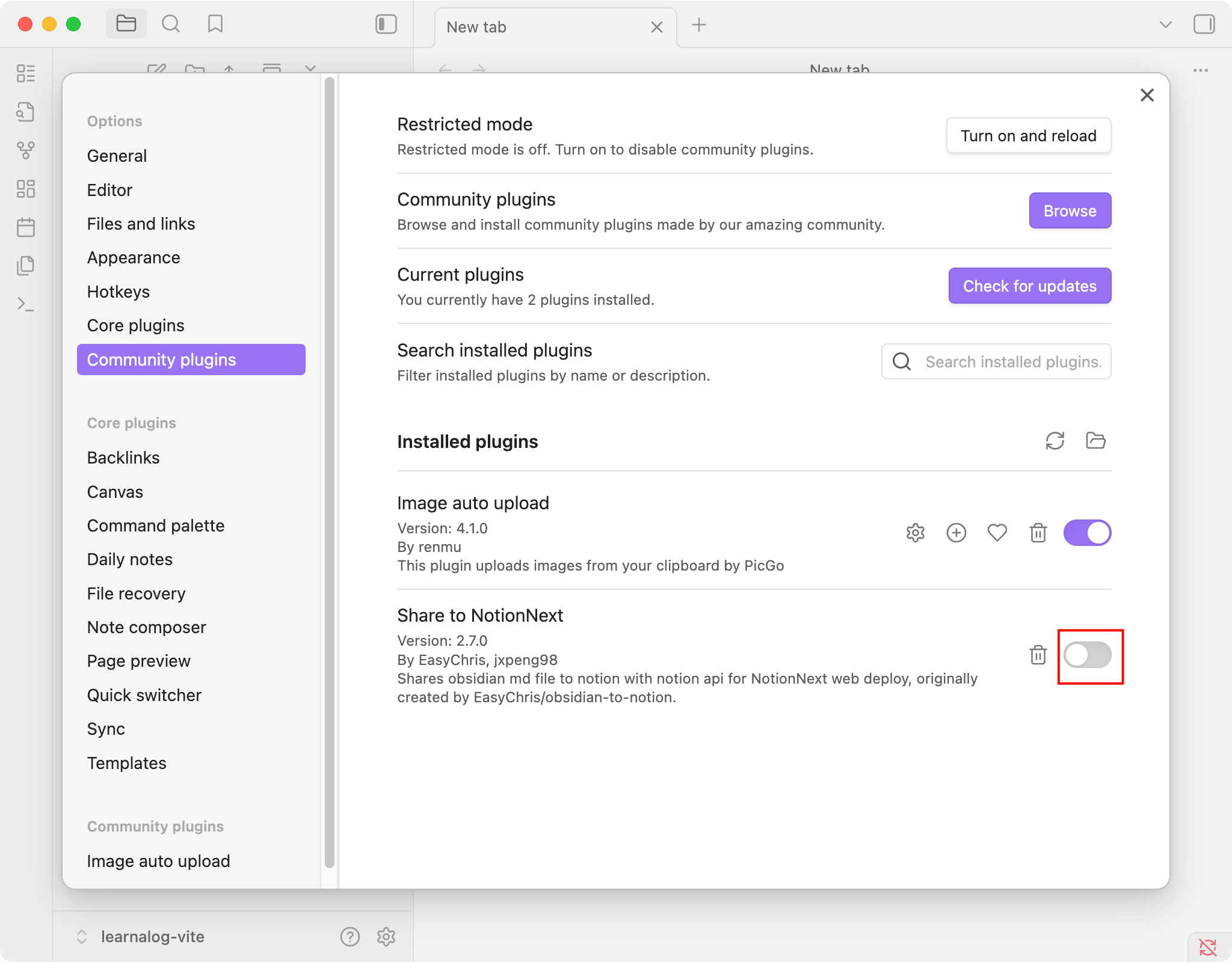
Task: Select Hotkeys in settings sidebar
Action: (119, 292)
